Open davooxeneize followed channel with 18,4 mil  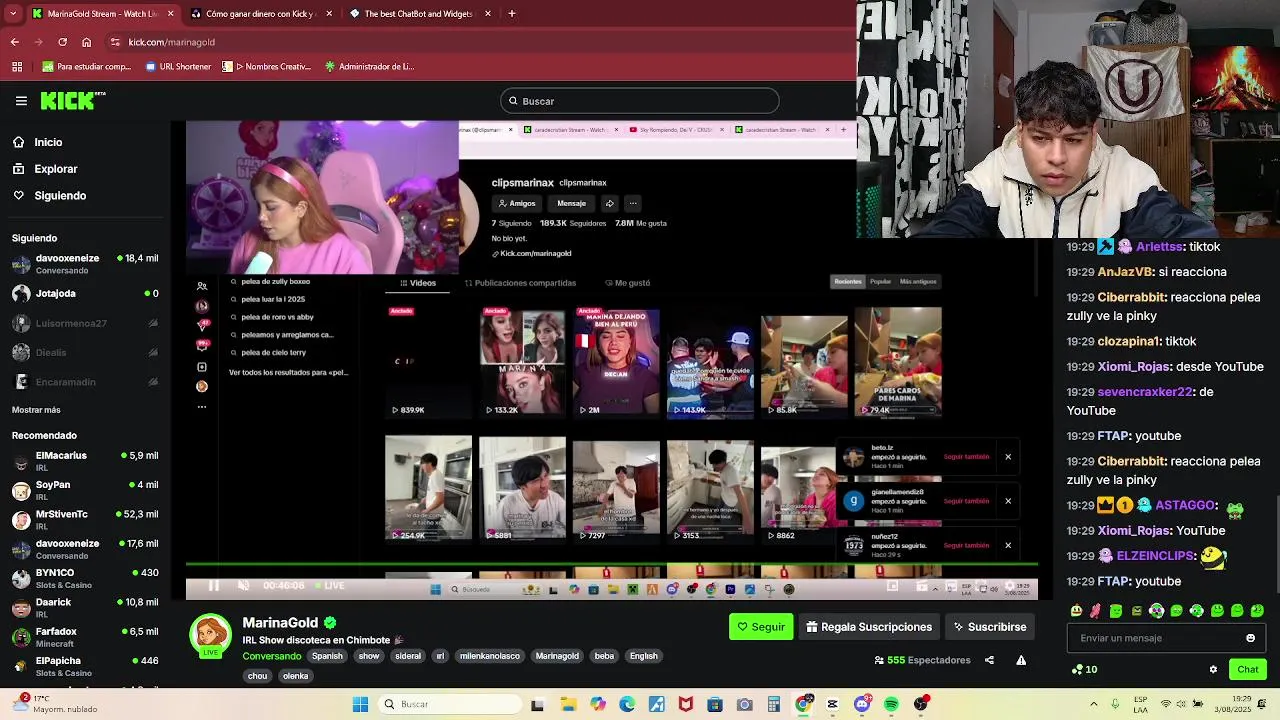coord(85,264)
